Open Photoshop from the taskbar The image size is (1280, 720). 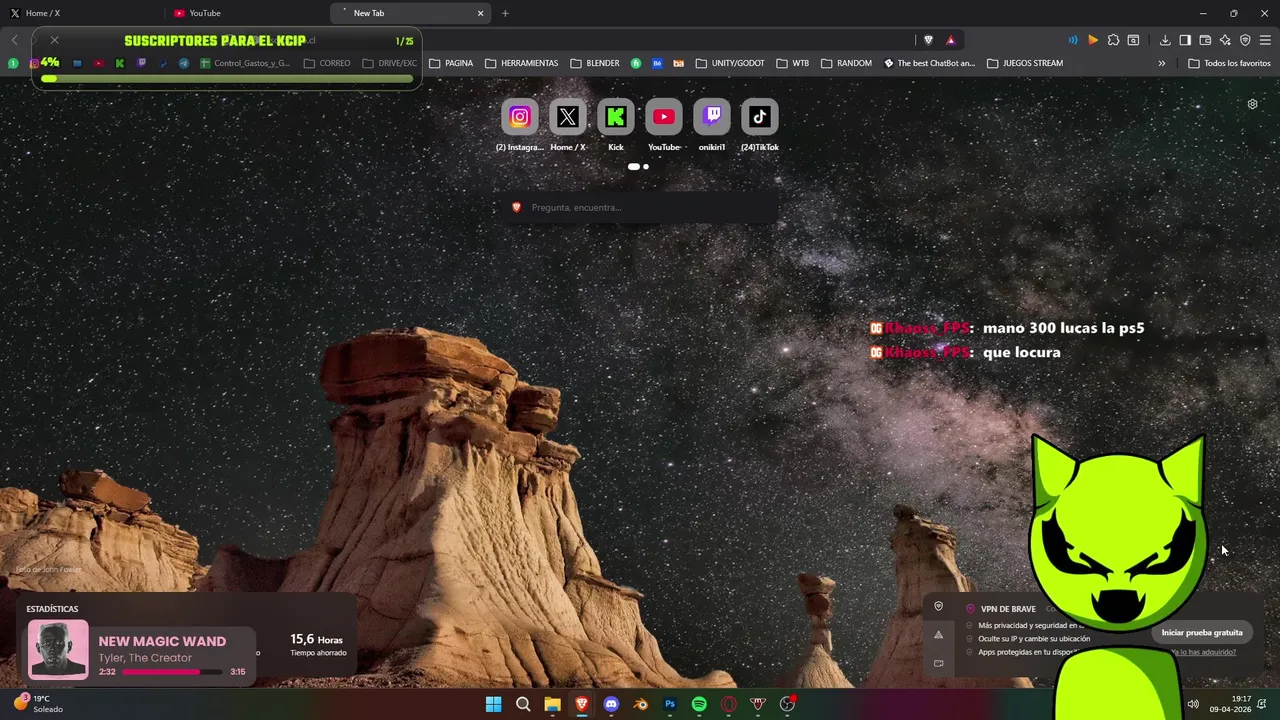(670, 704)
